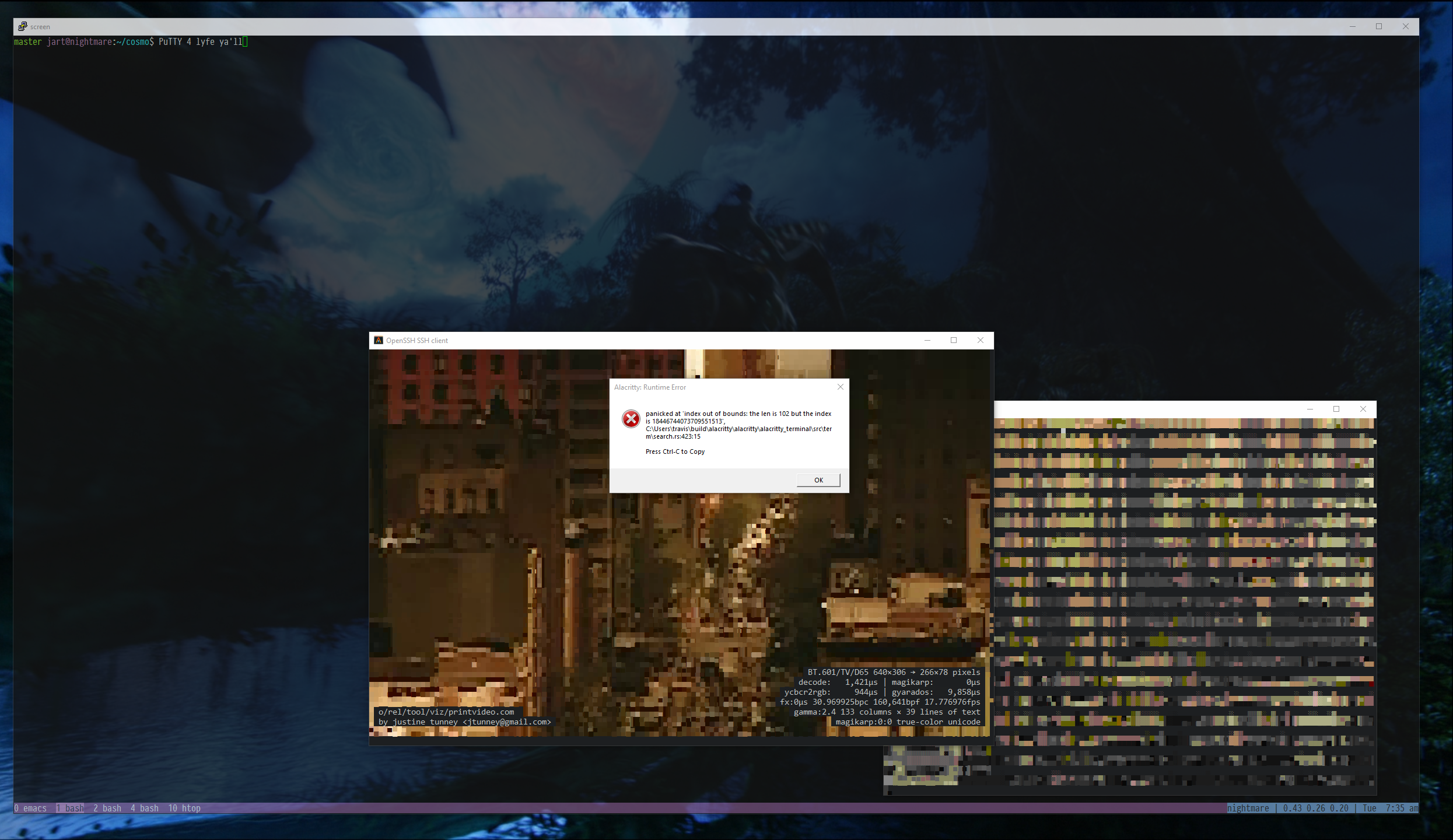The image size is (1453, 840).
Task: Click the 'OpenSSH SSH client' window title
Action: [417, 341]
